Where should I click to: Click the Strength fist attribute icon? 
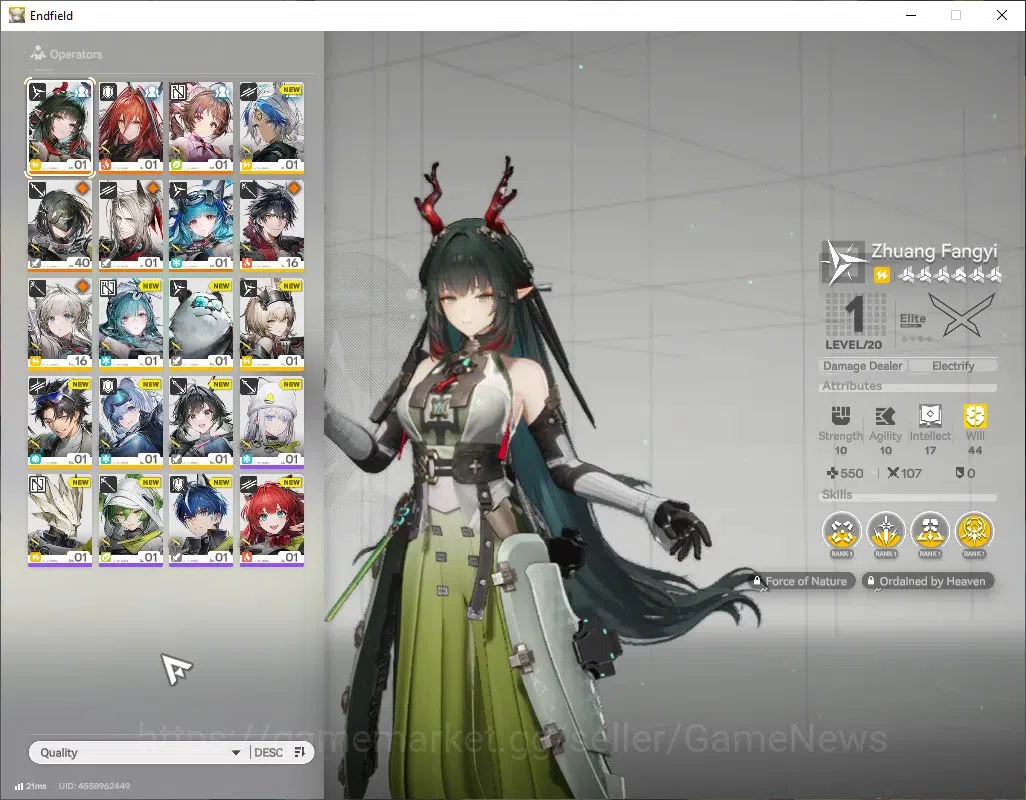click(841, 415)
